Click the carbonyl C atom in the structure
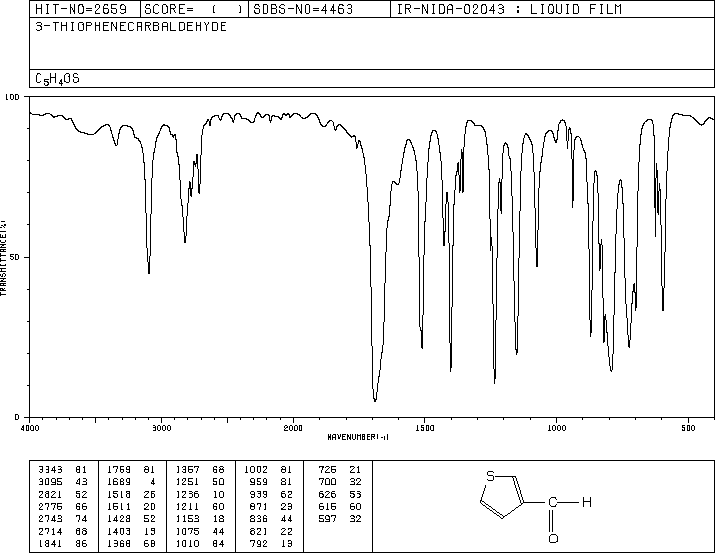This screenshot has width=715, height=553. 553,502
